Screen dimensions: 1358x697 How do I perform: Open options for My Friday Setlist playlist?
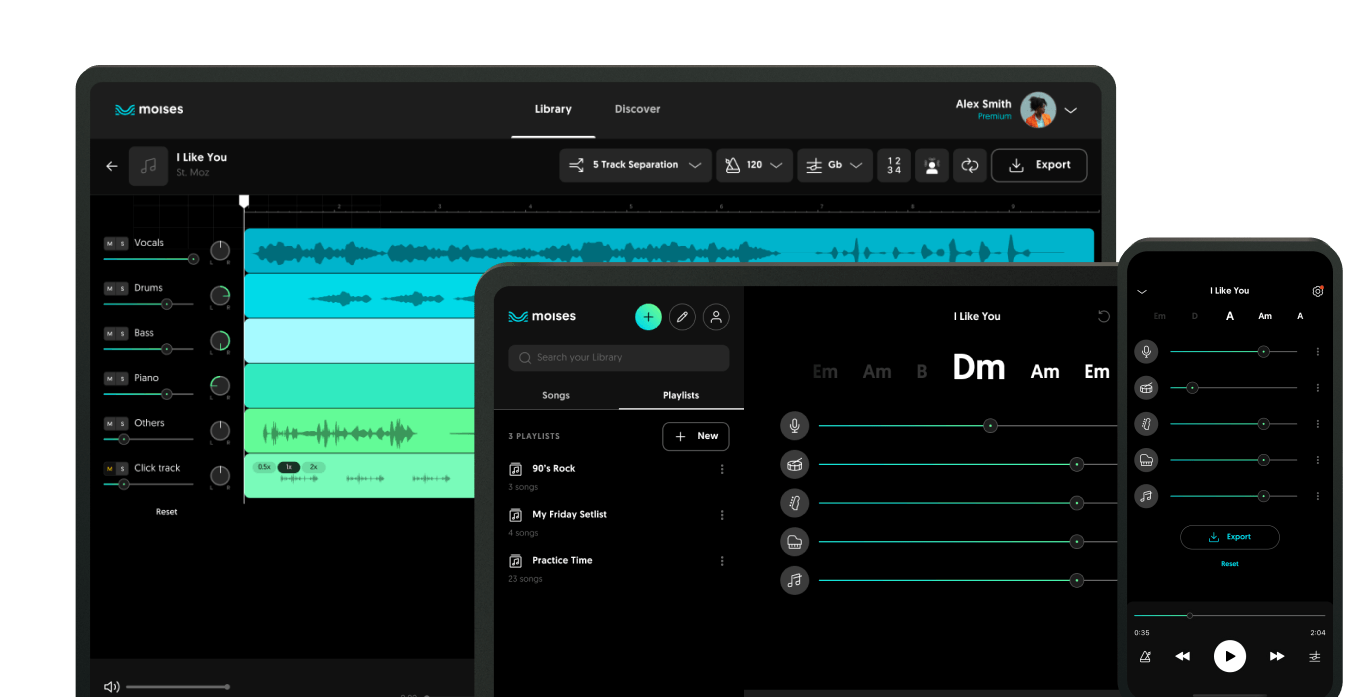[x=722, y=515]
